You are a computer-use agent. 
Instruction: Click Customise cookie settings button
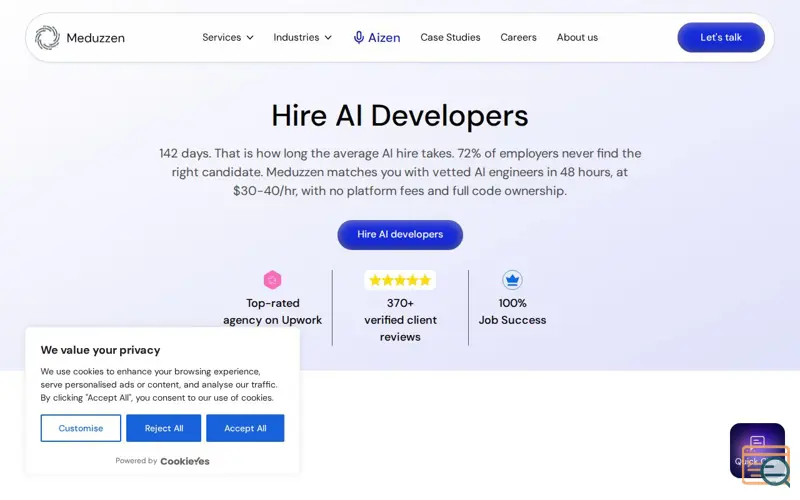81,428
